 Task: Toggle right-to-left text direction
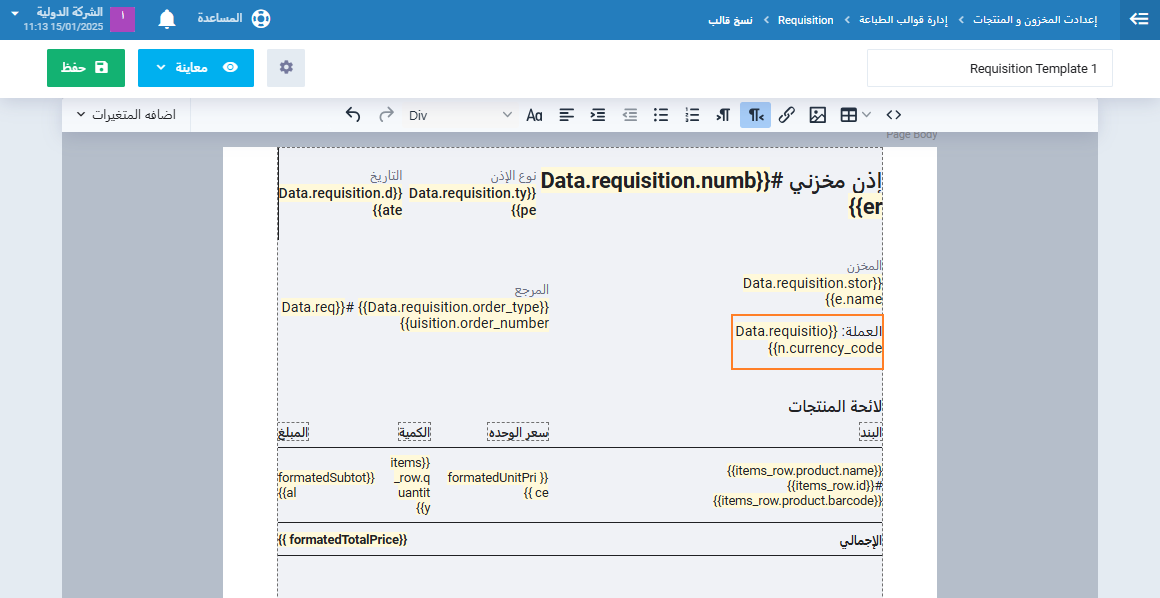(755, 115)
